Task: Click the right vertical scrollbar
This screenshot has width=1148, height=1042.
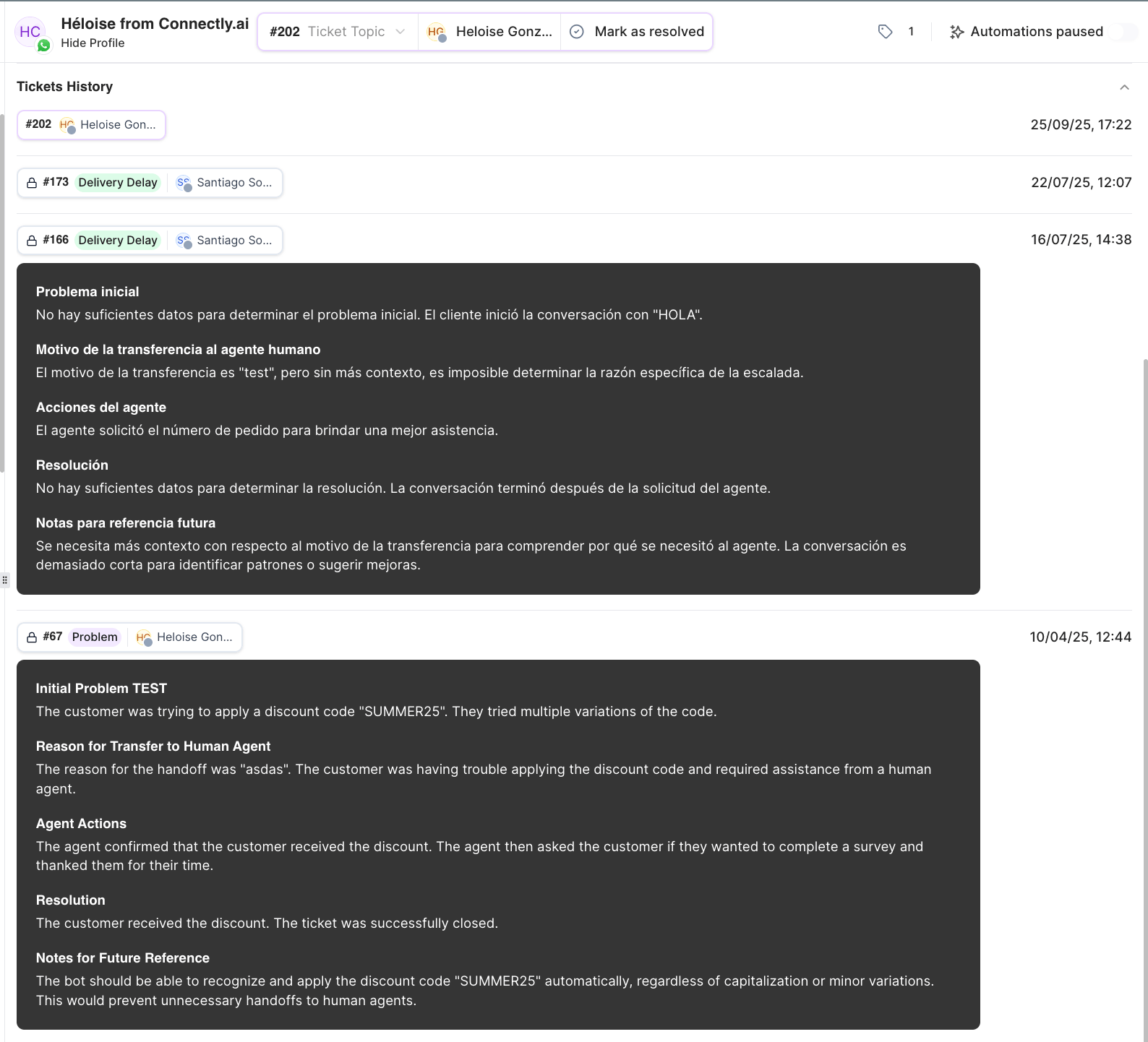Action: (1145, 699)
